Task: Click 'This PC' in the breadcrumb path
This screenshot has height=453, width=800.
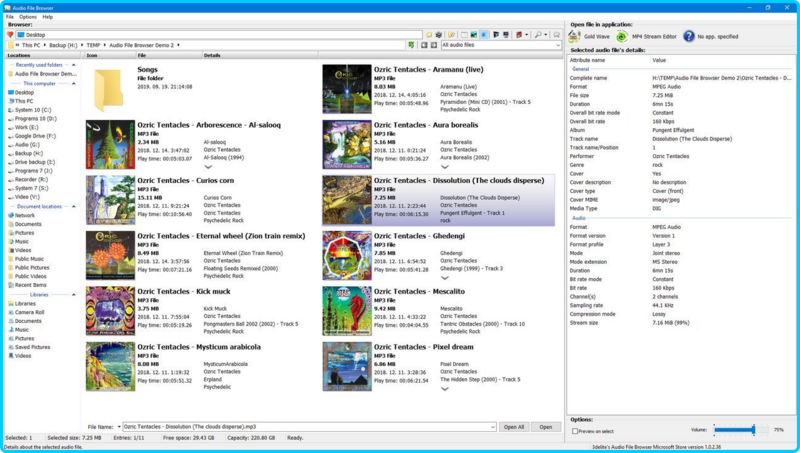Action: [x=31, y=45]
